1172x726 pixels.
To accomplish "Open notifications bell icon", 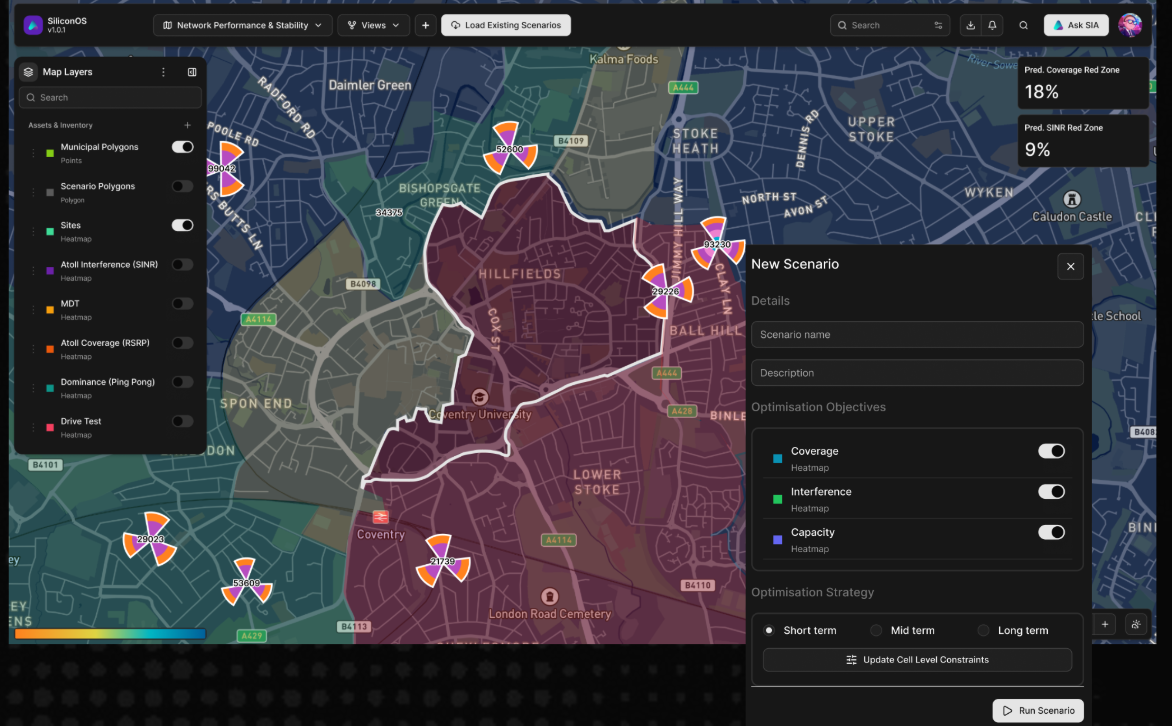I will point(992,25).
